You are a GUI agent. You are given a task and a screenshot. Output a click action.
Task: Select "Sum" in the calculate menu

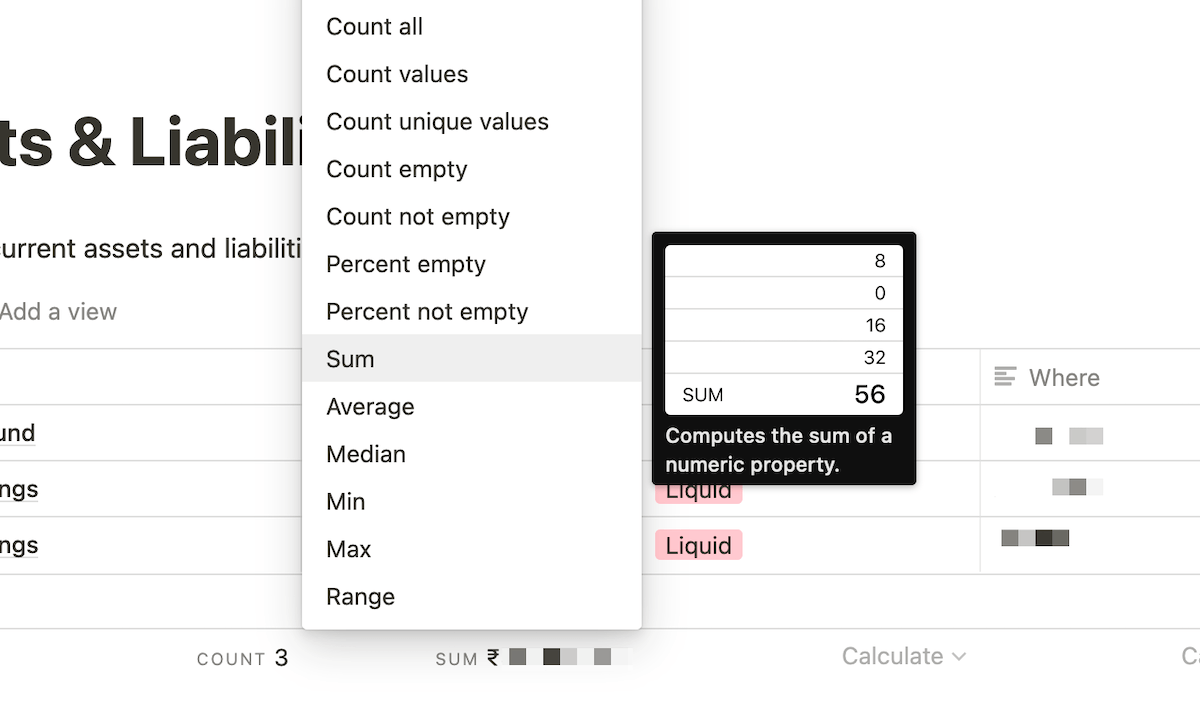click(349, 358)
